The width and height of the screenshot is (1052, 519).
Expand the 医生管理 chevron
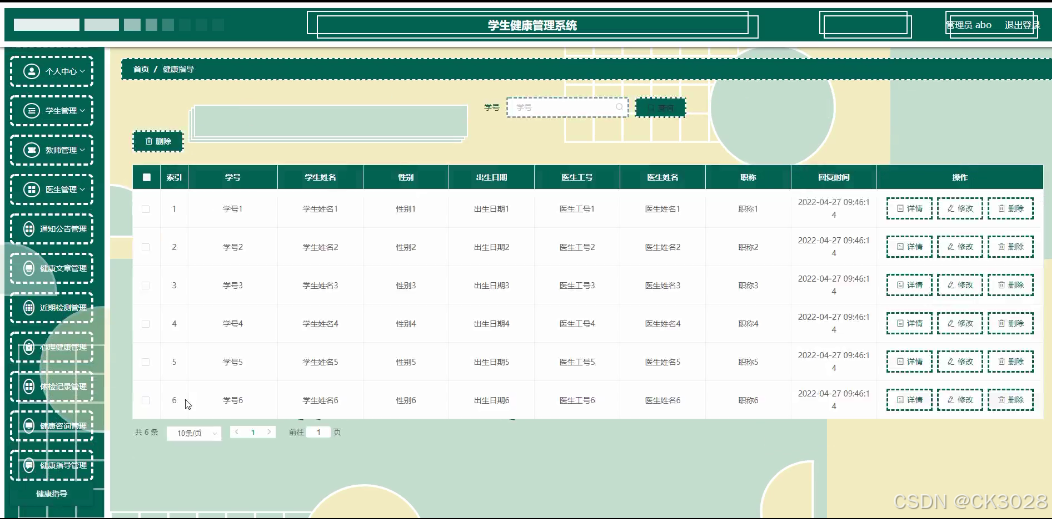pos(83,190)
